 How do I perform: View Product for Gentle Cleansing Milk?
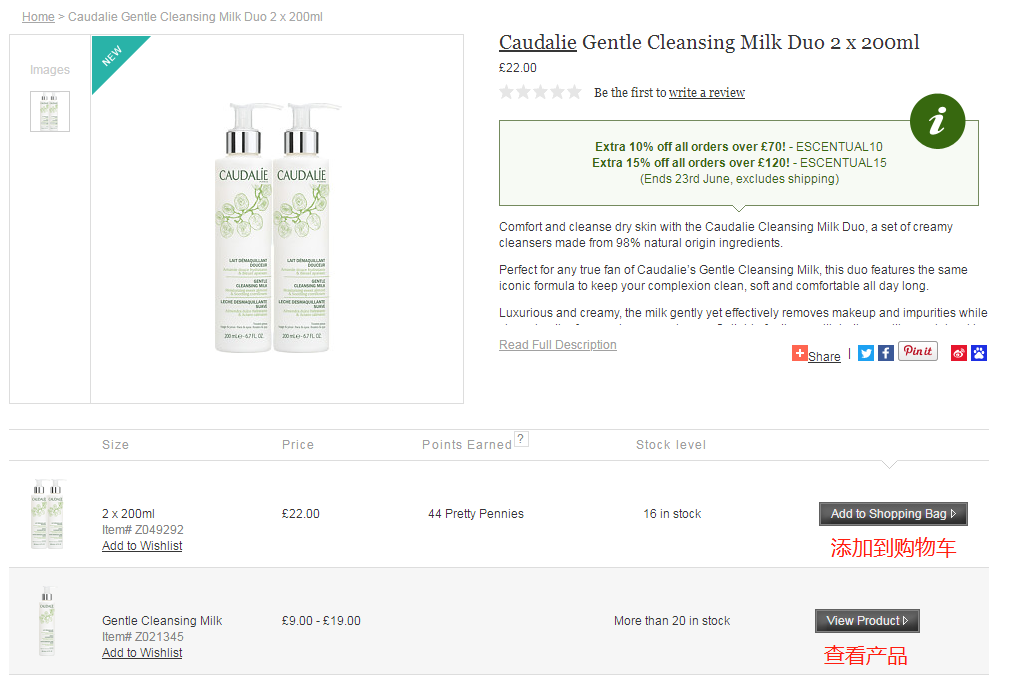(867, 621)
